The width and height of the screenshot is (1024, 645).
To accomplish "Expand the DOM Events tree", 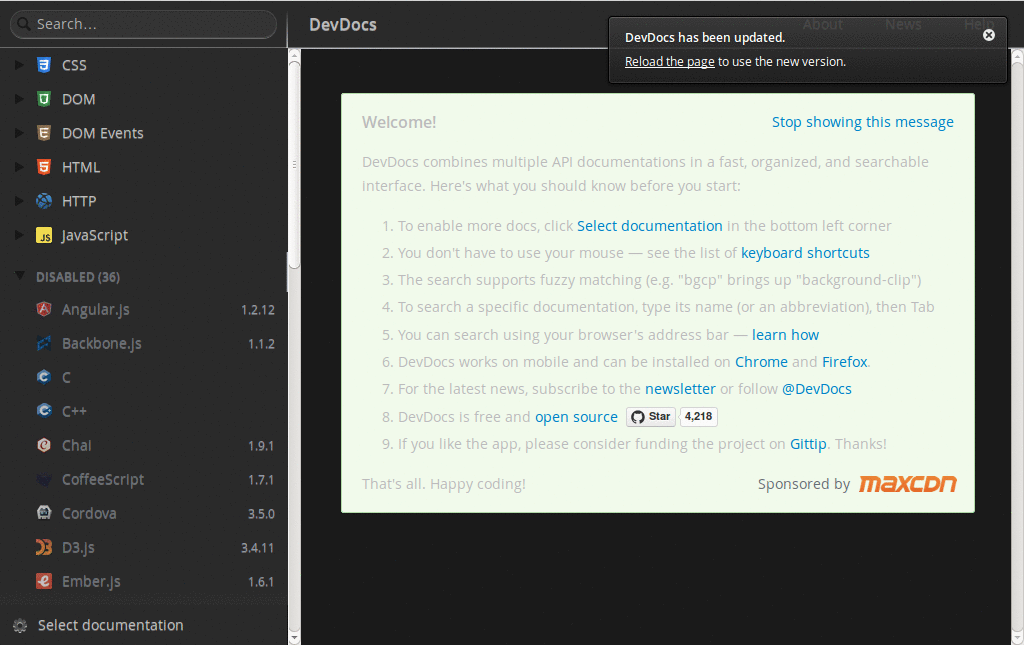I will coord(19,133).
